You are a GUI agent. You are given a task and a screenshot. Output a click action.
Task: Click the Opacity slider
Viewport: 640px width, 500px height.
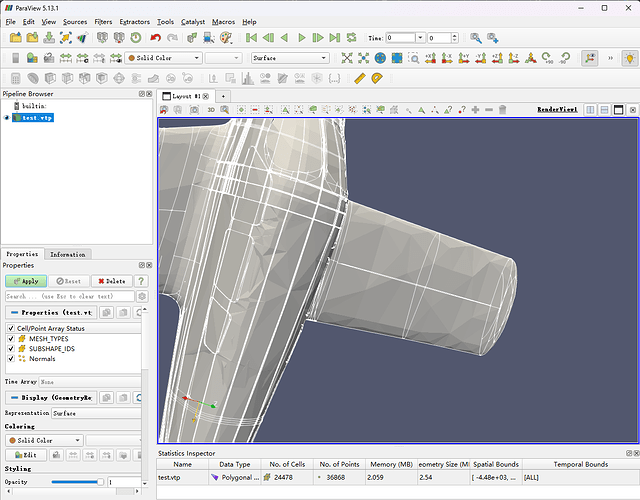[x=78, y=482]
